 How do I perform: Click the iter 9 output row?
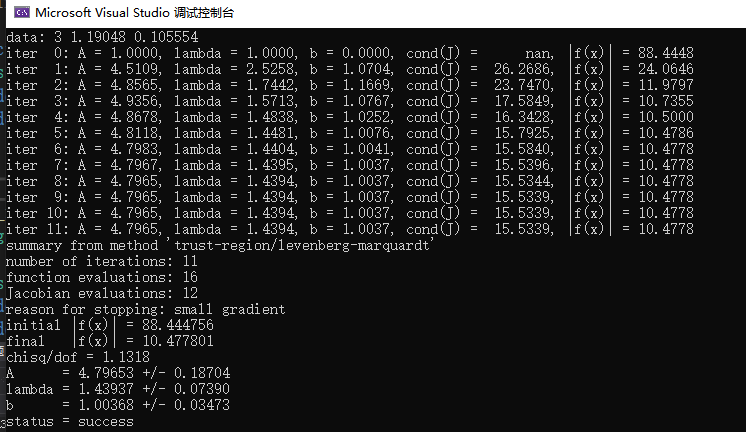350,197
